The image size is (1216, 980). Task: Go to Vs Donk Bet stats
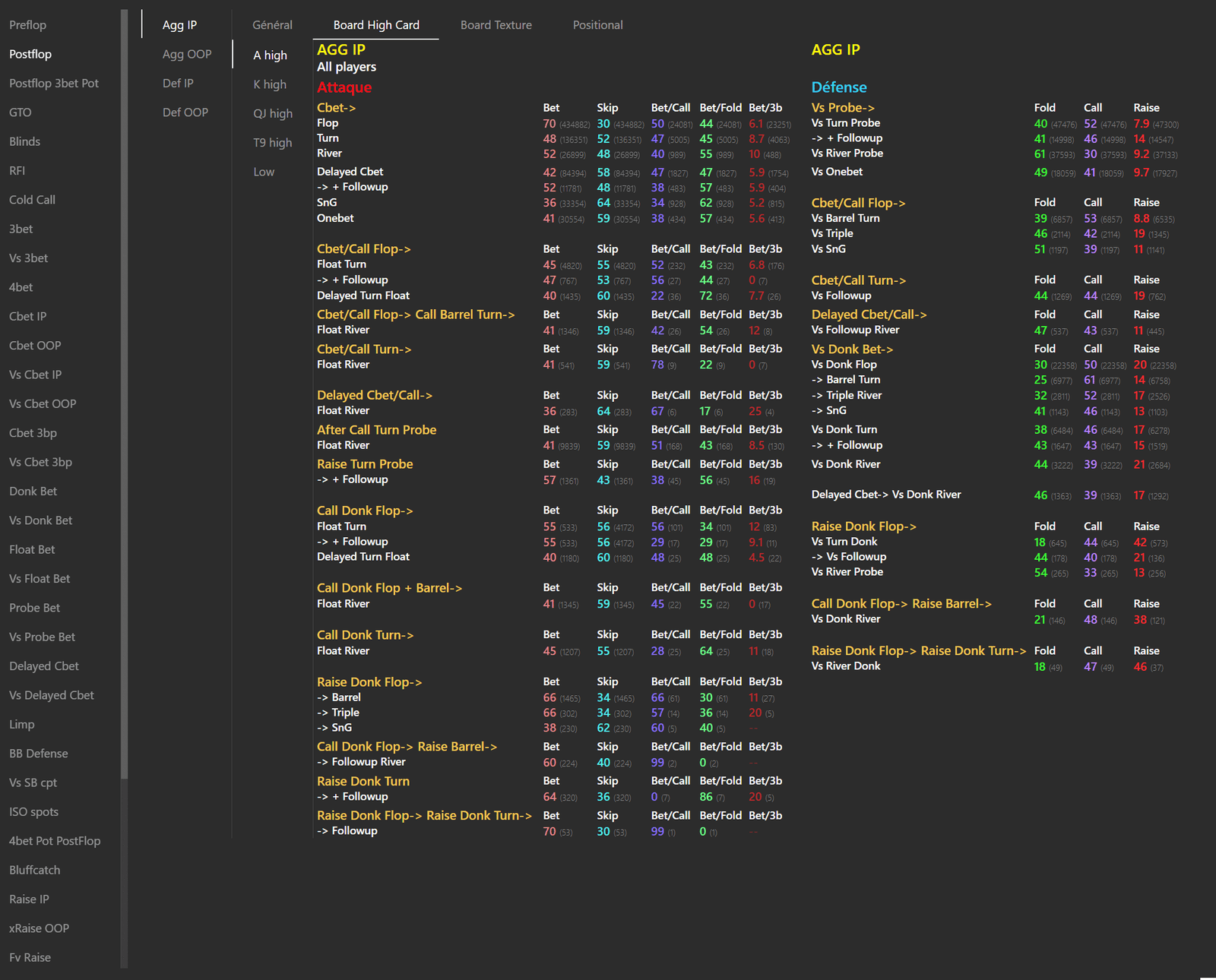pyautogui.click(x=41, y=520)
